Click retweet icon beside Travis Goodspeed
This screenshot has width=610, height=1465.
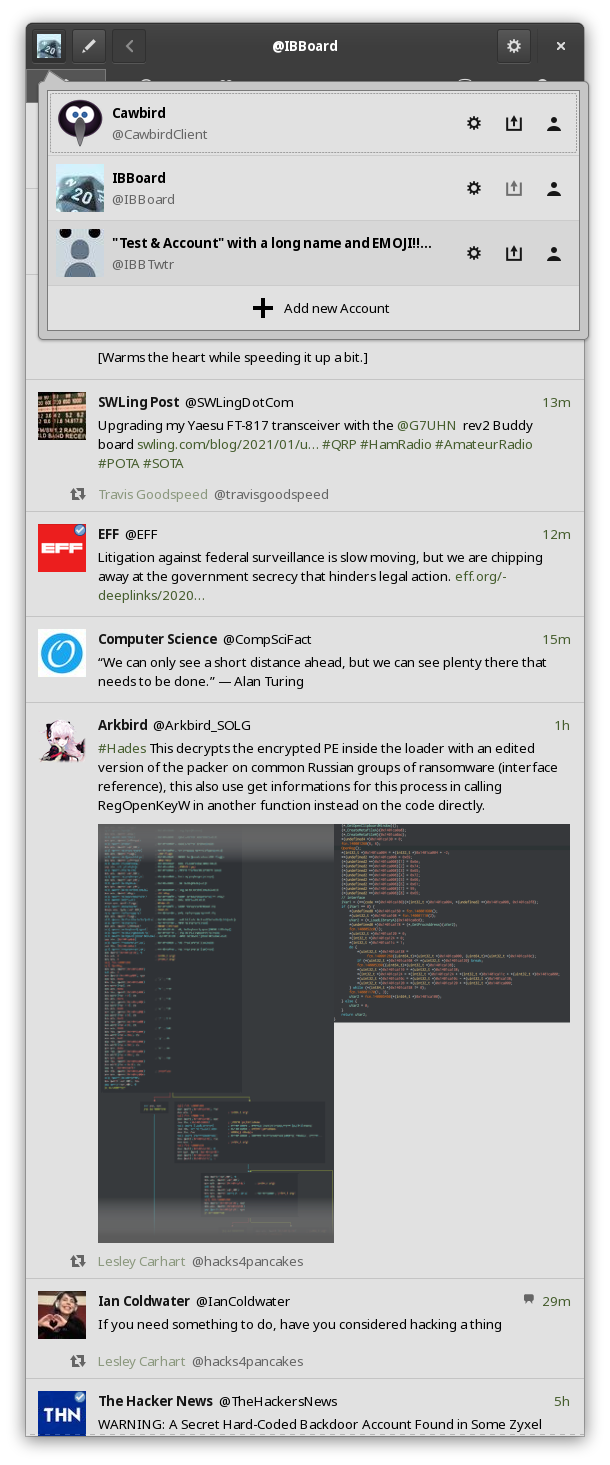tap(77, 494)
